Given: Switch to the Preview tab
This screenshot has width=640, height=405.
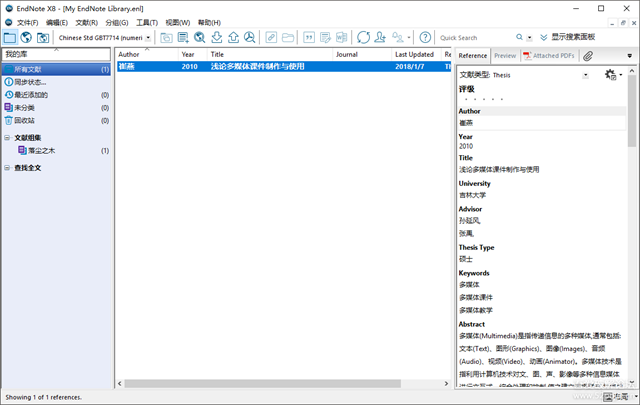Looking at the screenshot, I should [505, 56].
